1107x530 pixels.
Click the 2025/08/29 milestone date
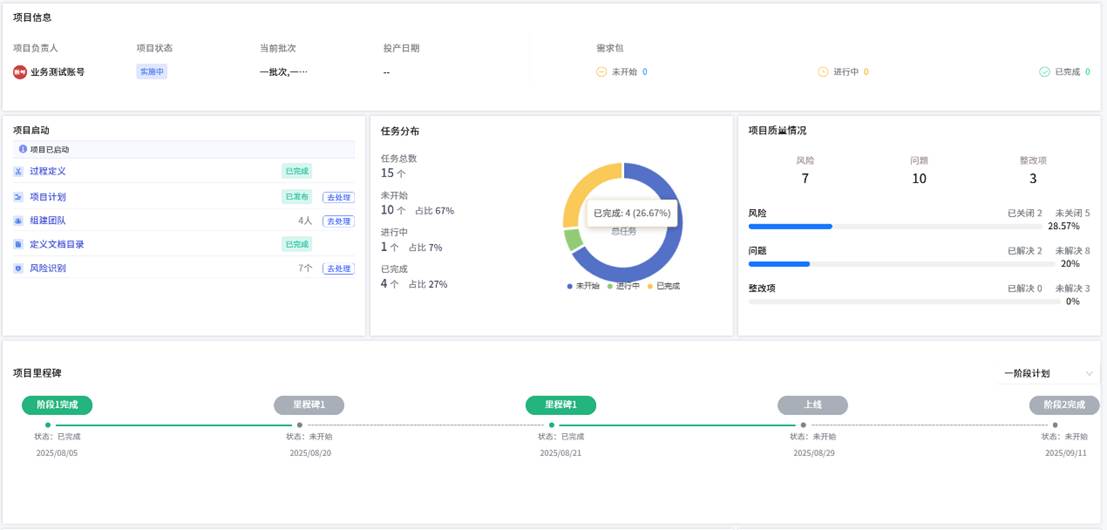coord(813,453)
